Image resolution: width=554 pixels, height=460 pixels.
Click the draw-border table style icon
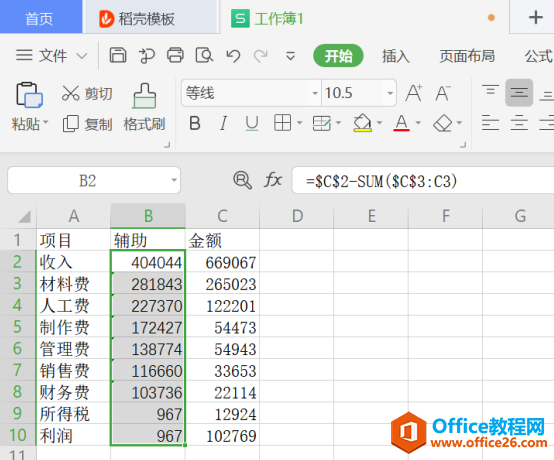tap(322, 123)
